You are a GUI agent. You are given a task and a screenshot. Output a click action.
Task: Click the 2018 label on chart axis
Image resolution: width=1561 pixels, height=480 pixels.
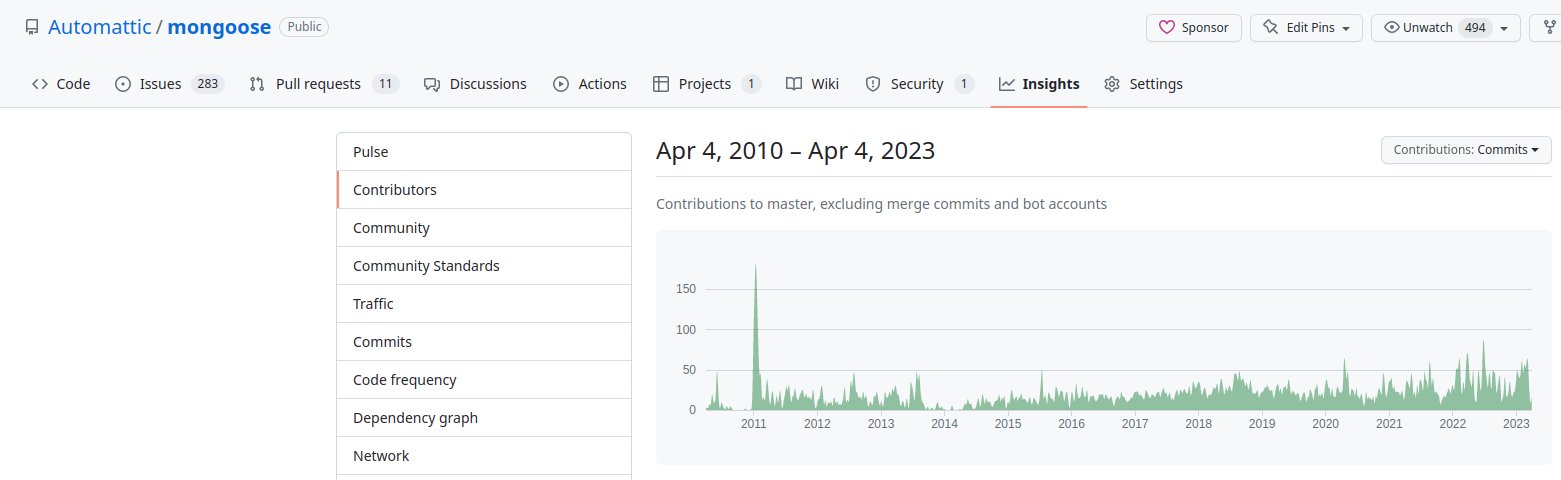[1199, 424]
